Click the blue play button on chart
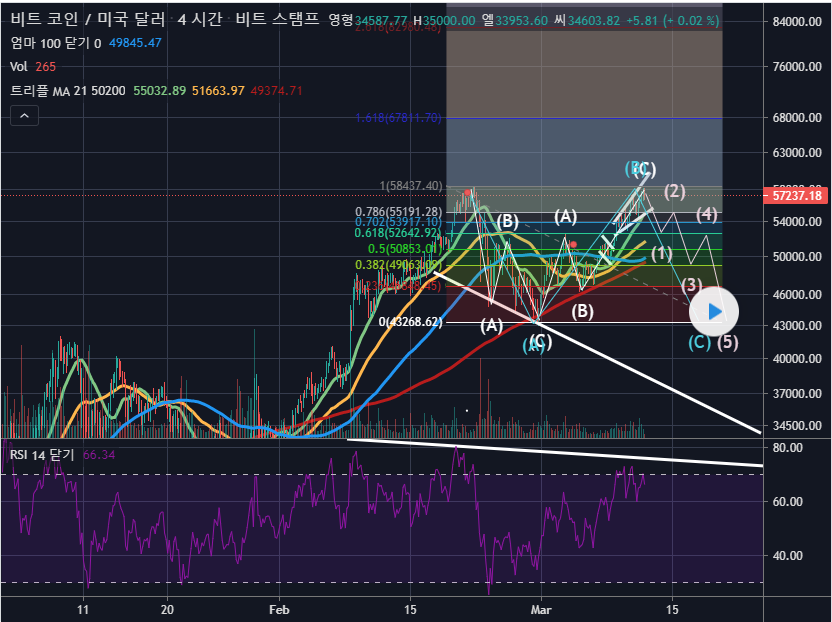Screen dimensions: 832x622 [714, 311]
